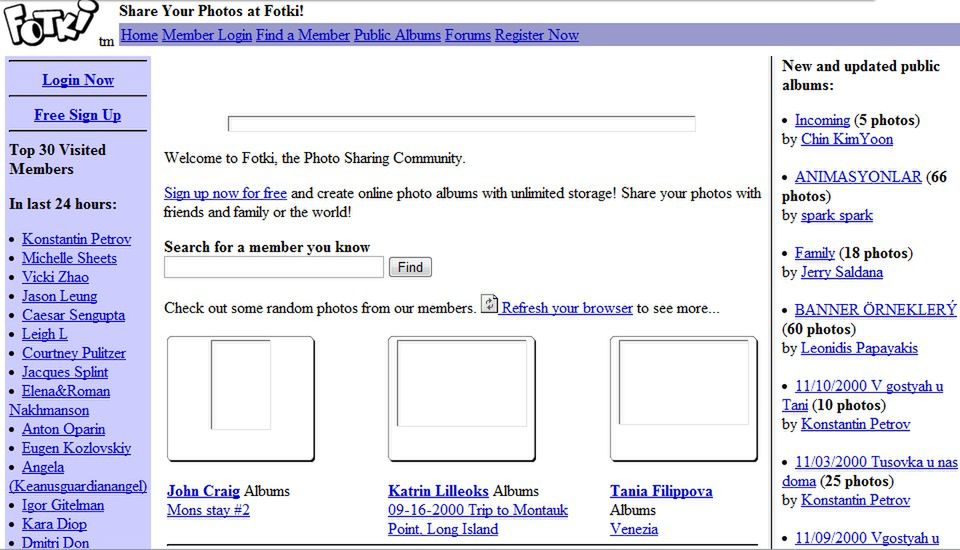Open John Craig member link

[203, 491]
